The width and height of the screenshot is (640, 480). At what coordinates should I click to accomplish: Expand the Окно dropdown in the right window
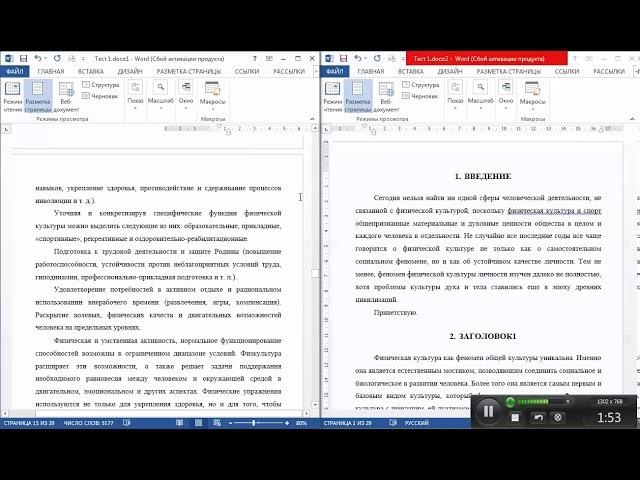click(x=506, y=96)
